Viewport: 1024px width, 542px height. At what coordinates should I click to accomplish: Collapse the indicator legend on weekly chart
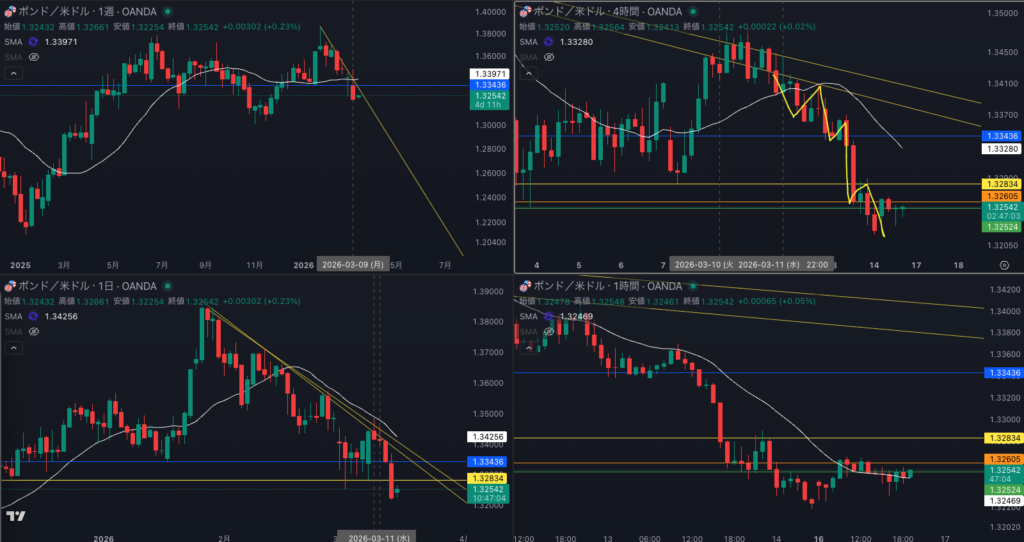(12, 74)
